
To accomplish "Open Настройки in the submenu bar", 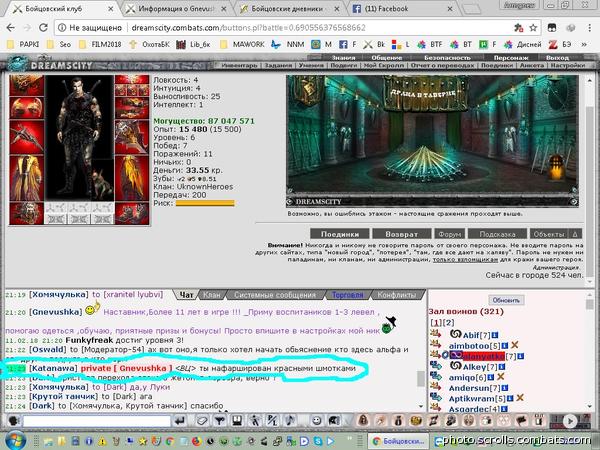I will [568, 65].
